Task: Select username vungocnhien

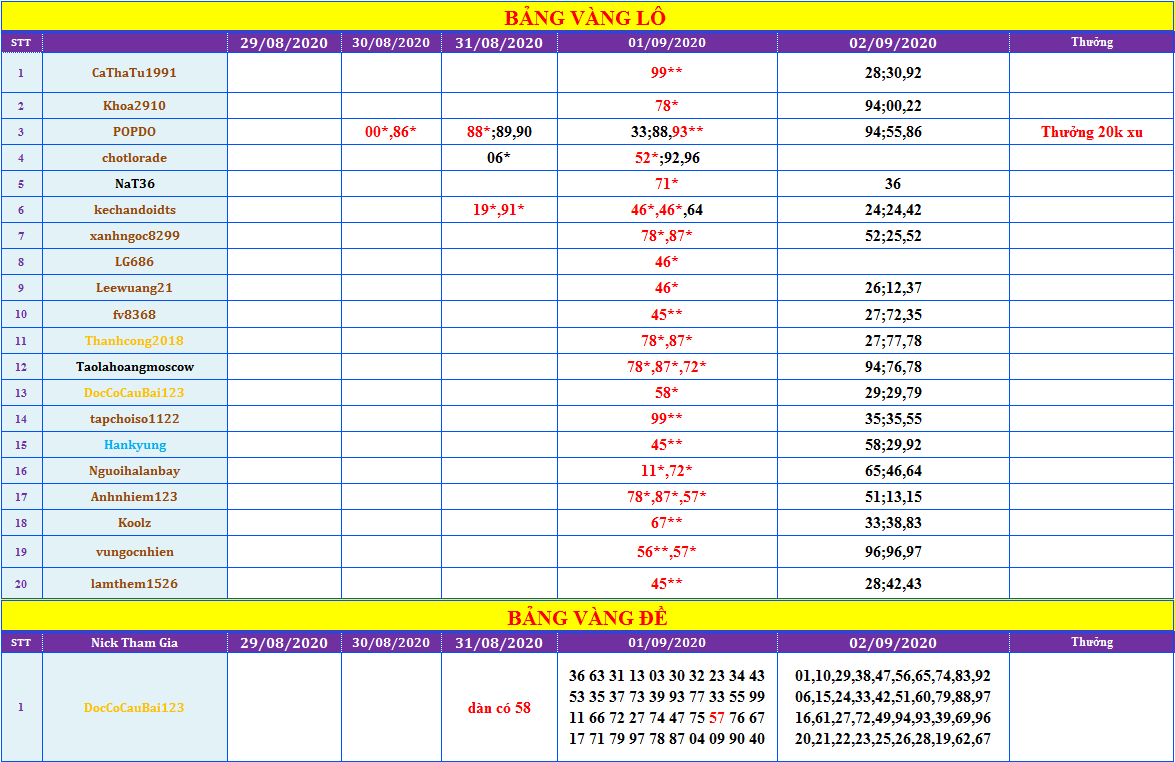Action: coord(134,552)
